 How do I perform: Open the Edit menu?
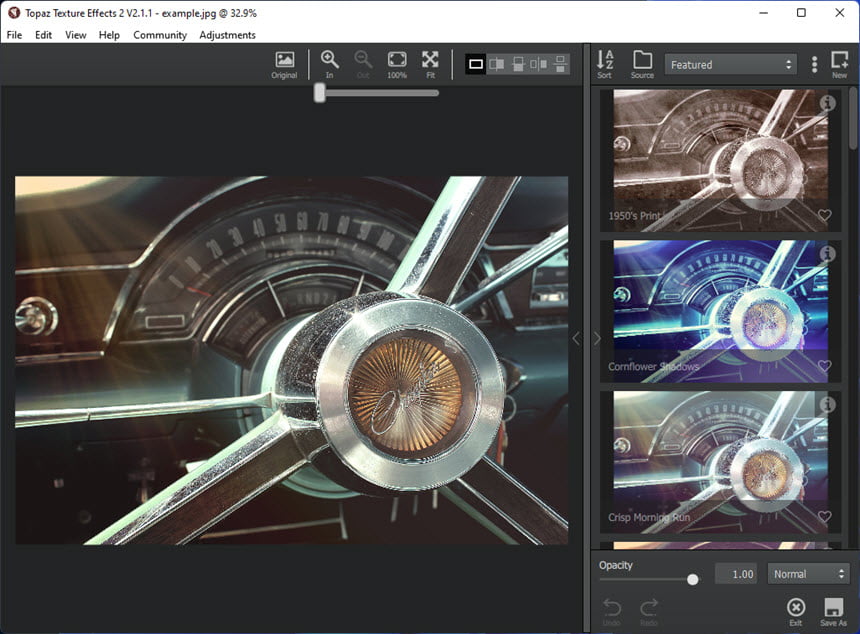point(43,35)
